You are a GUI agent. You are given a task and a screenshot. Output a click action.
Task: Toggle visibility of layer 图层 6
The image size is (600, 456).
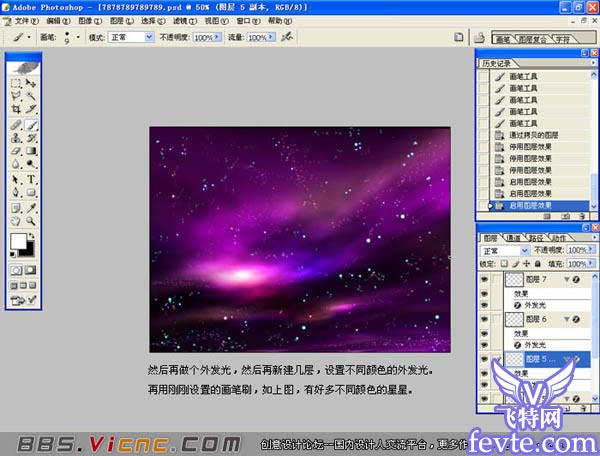pyautogui.click(x=483, y=318)
